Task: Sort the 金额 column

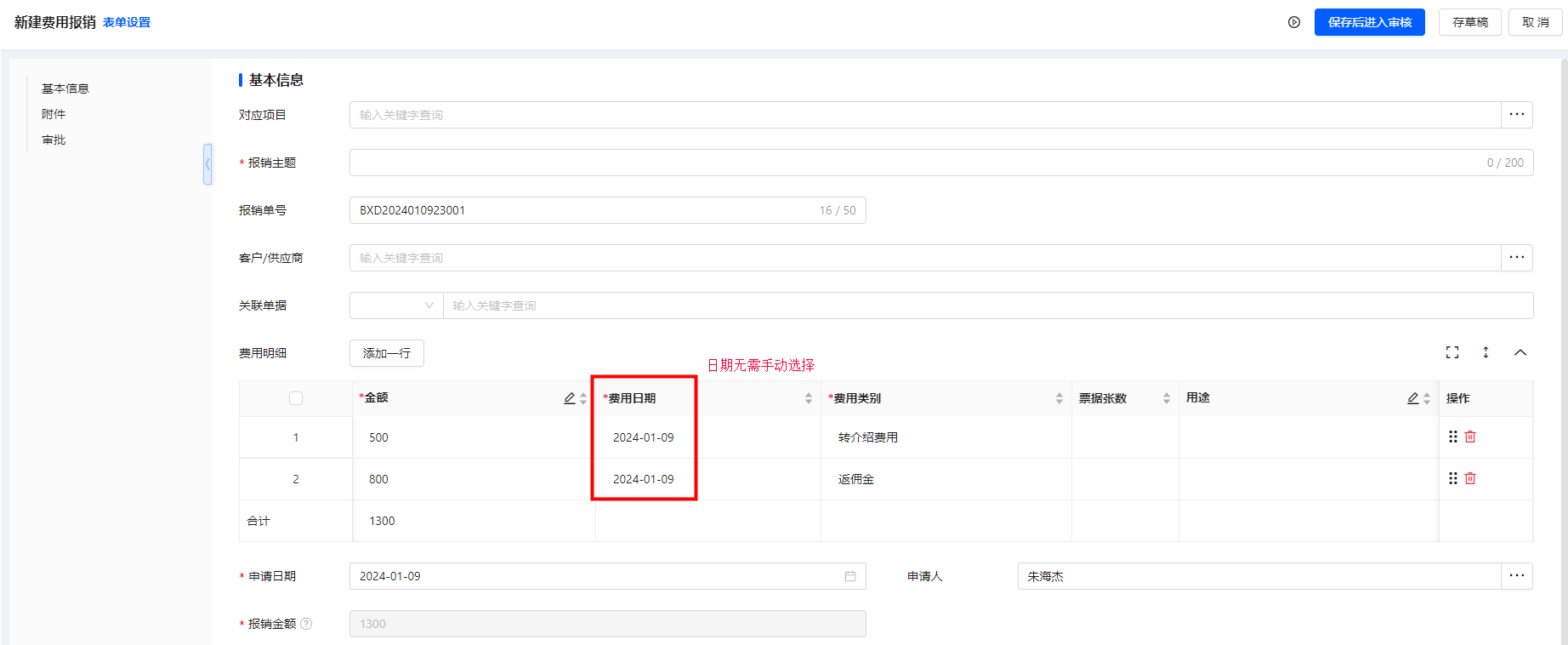Action: pyautogui.click(x=583, y=398)
